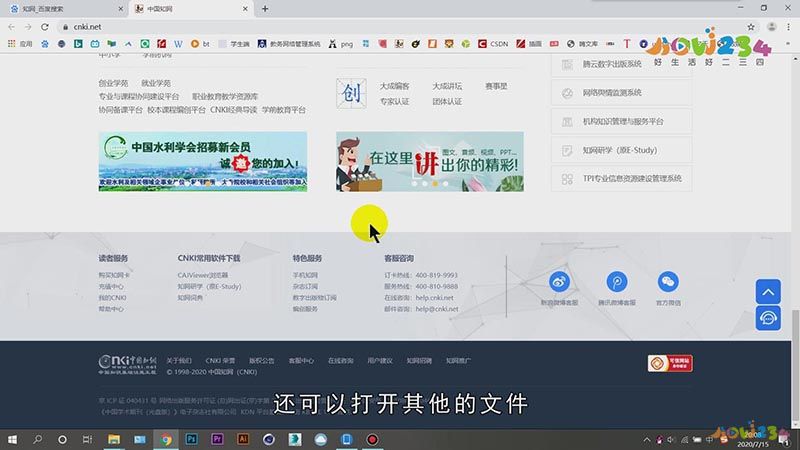800x450 pixels.
Task: Switch to the 中国知网 tab
Action: pos(189,9)
